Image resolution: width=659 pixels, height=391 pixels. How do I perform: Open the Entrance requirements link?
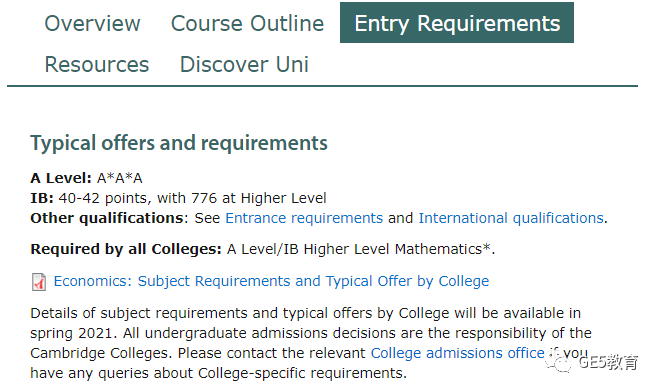(304, 218)
